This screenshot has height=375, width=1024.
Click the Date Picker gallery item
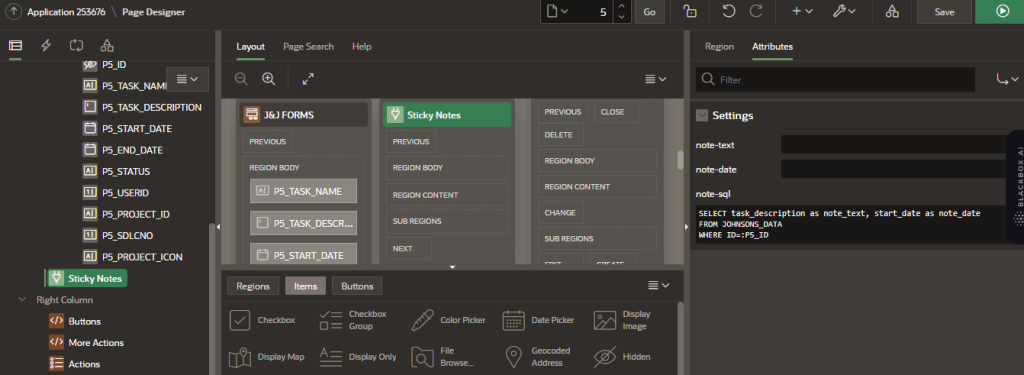coord(538,320)
